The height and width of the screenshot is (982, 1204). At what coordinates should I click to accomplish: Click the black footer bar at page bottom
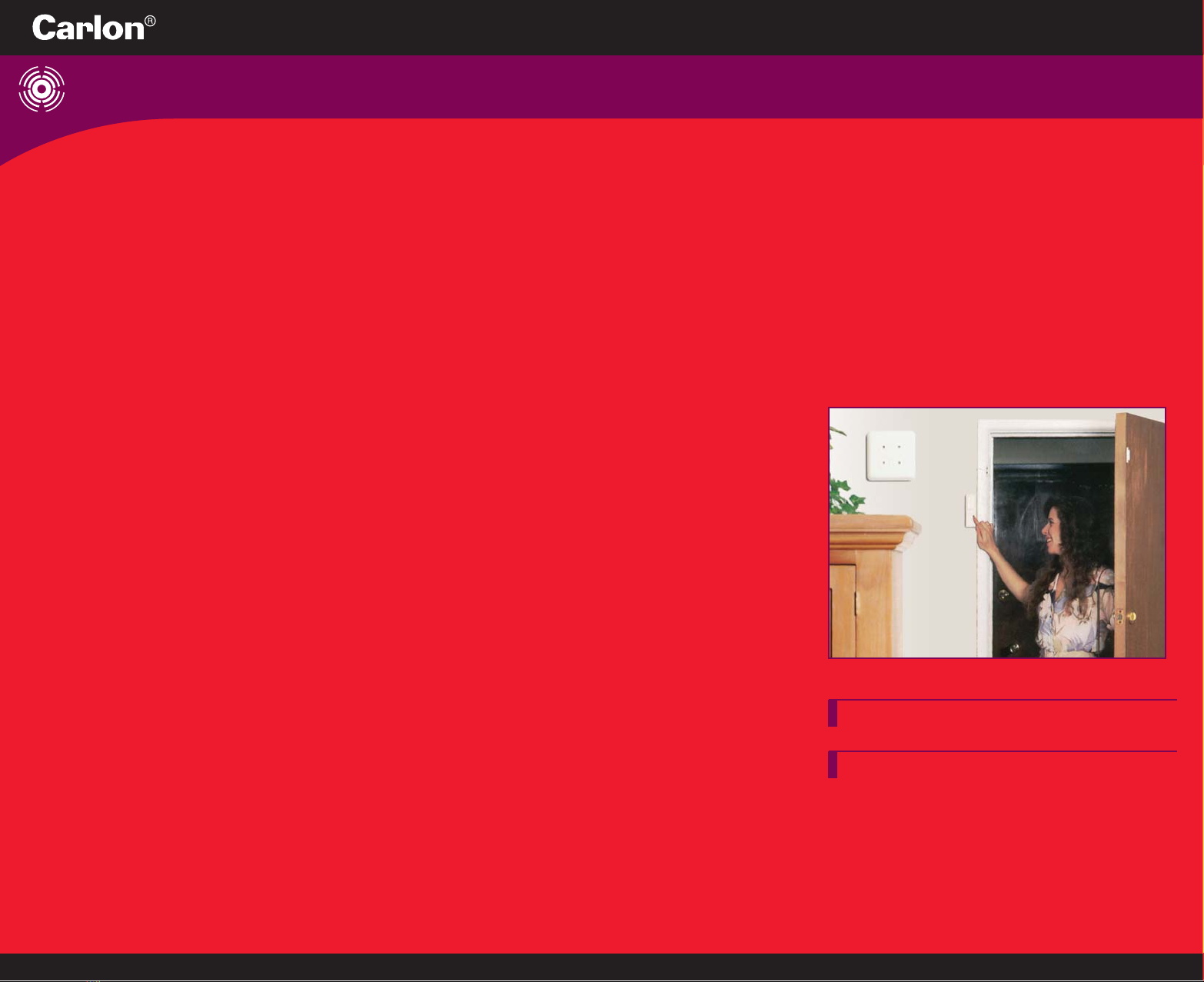(602, 966)
